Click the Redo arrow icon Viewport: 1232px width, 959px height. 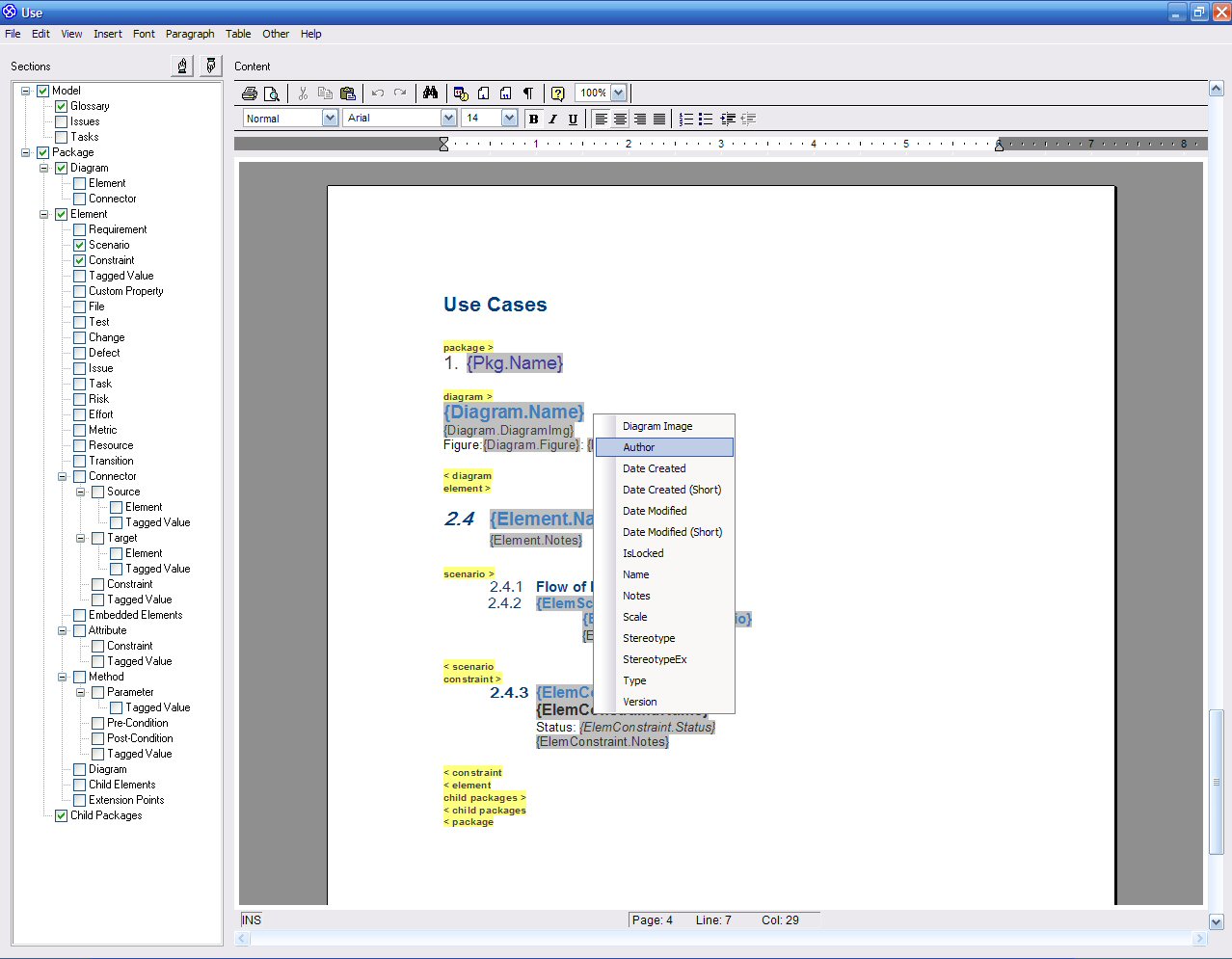tap(400, 93)
